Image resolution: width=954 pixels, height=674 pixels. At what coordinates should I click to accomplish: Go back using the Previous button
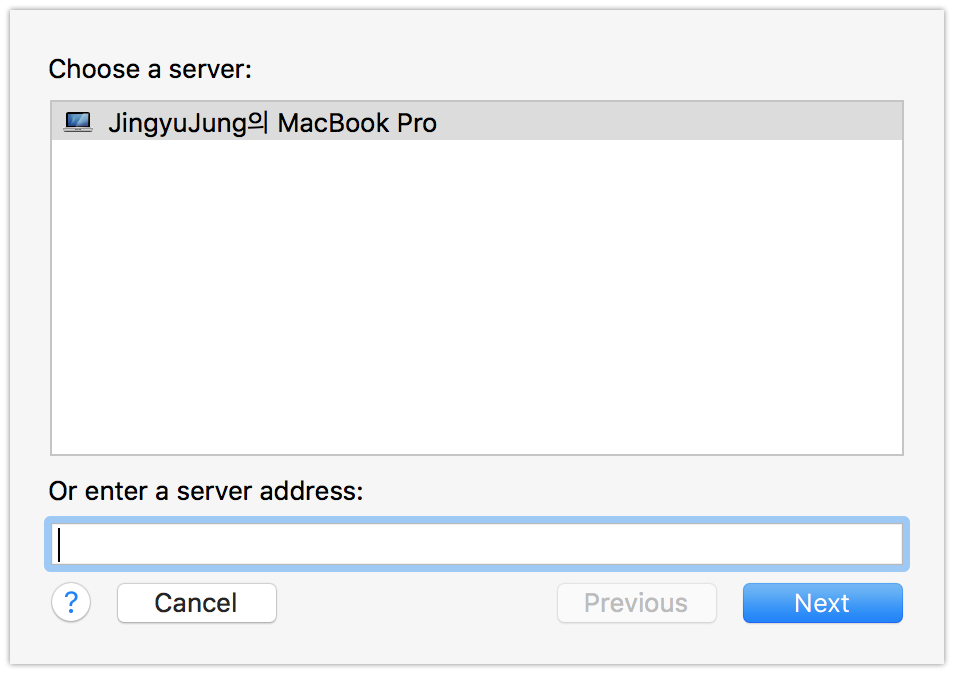[636, 603]
